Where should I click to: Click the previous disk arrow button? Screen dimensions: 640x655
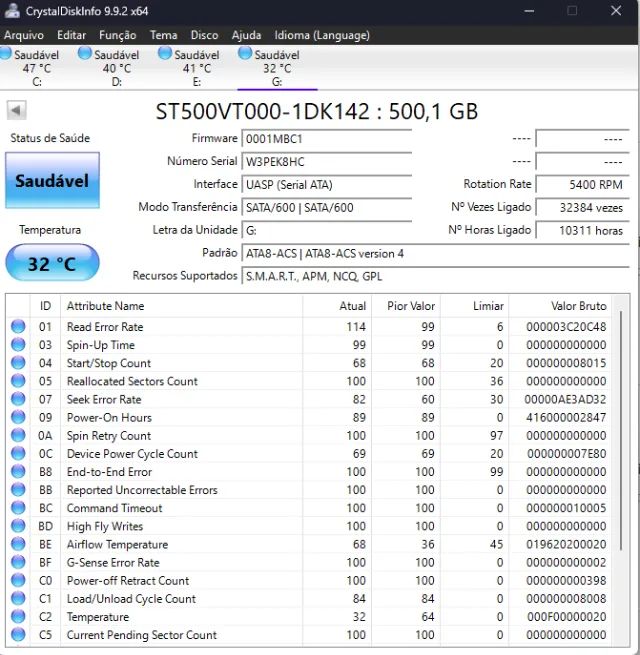tap(16, 111)
